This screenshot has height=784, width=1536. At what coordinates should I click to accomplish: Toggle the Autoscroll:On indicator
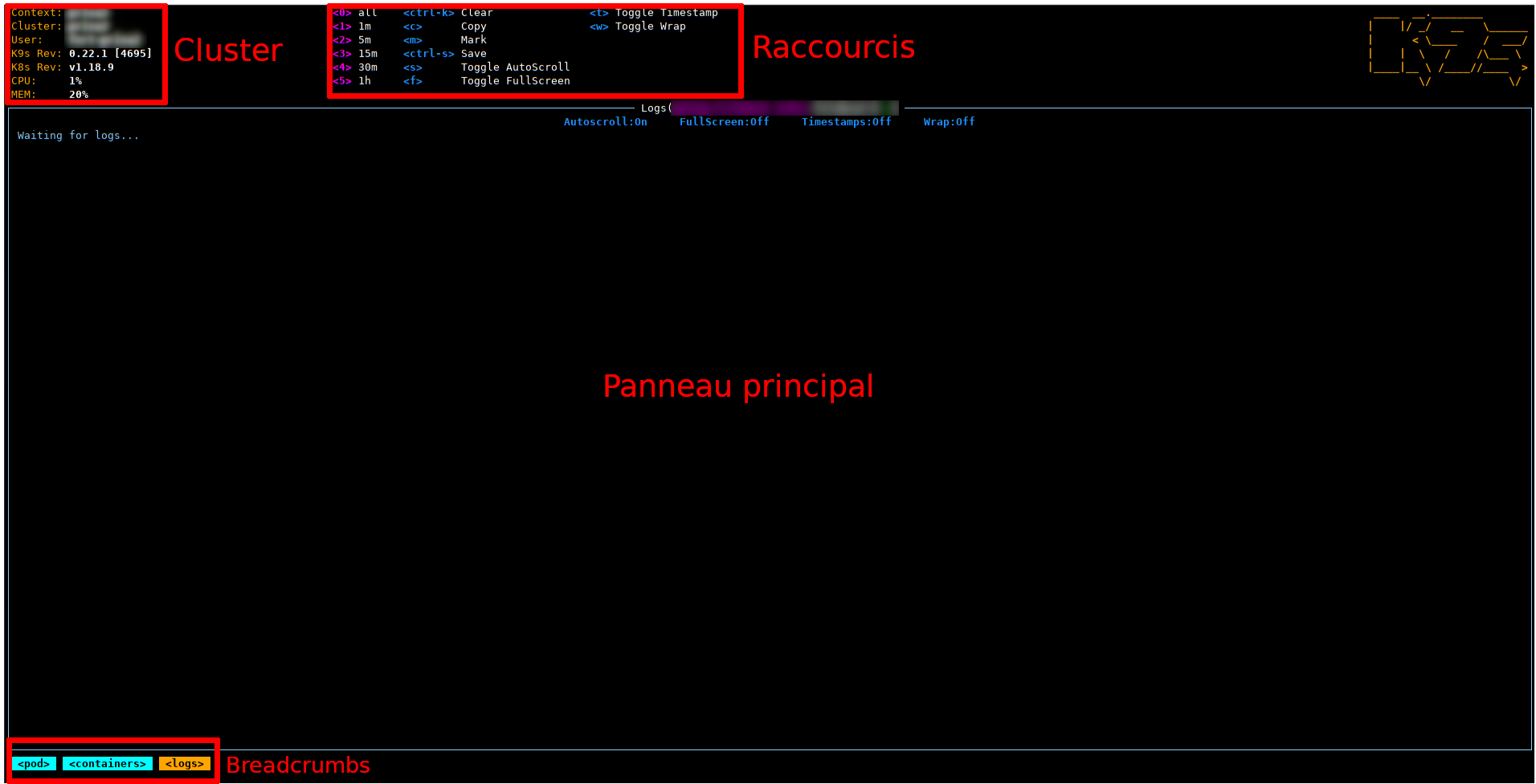[605, 122]
